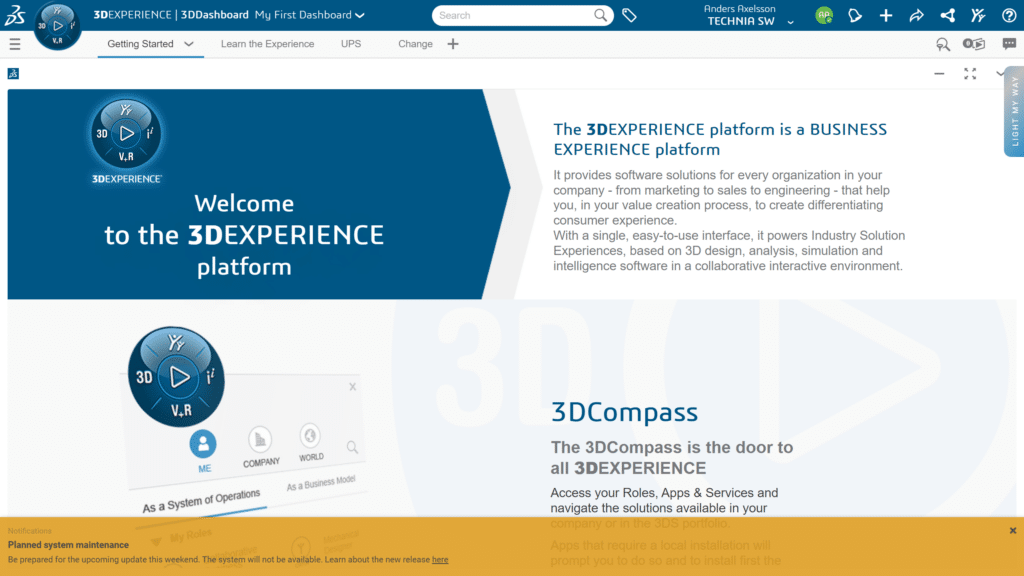Open the Getting Started tab dropdown arrow

(189, 44)
